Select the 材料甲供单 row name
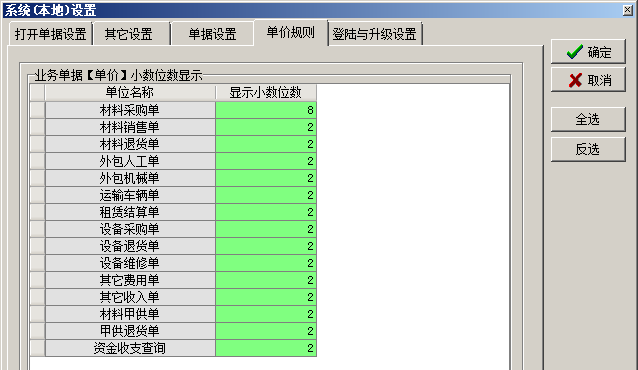 pos(130,314)
